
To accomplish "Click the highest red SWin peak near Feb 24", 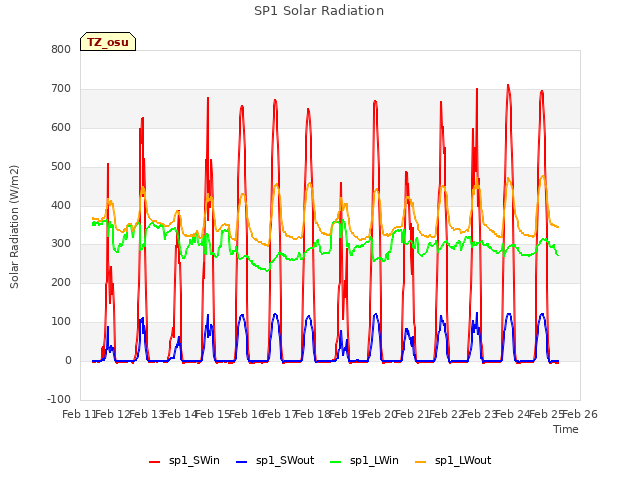I will [508, 85].
